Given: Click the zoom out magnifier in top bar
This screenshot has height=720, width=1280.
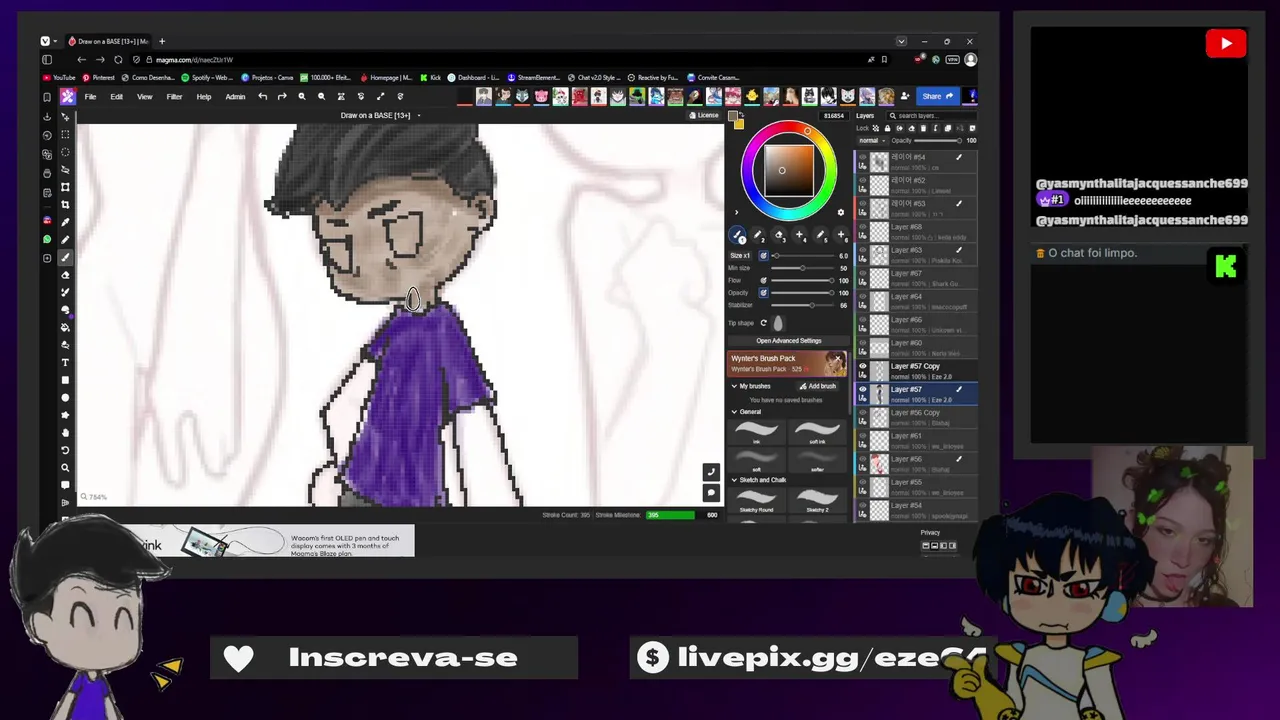Looking at the screenshot, I should 321,96.
